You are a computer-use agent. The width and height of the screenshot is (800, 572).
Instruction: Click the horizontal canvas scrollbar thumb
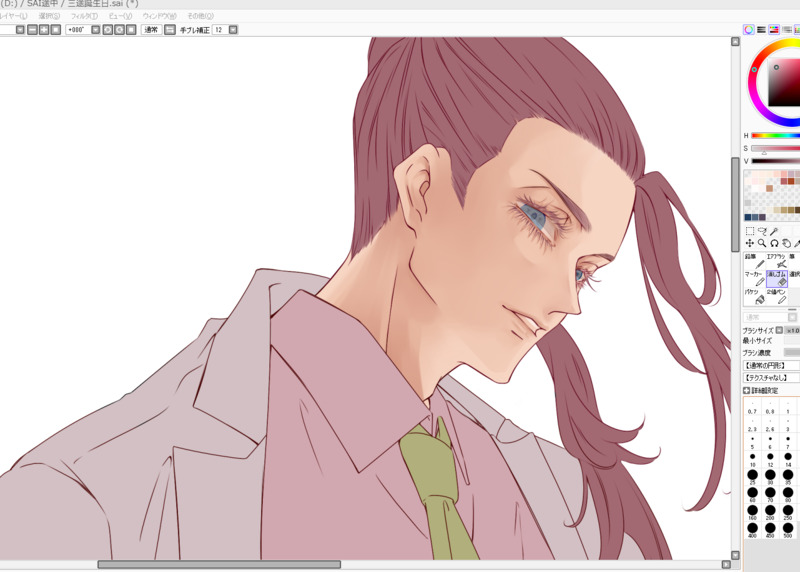coord(219,564)
